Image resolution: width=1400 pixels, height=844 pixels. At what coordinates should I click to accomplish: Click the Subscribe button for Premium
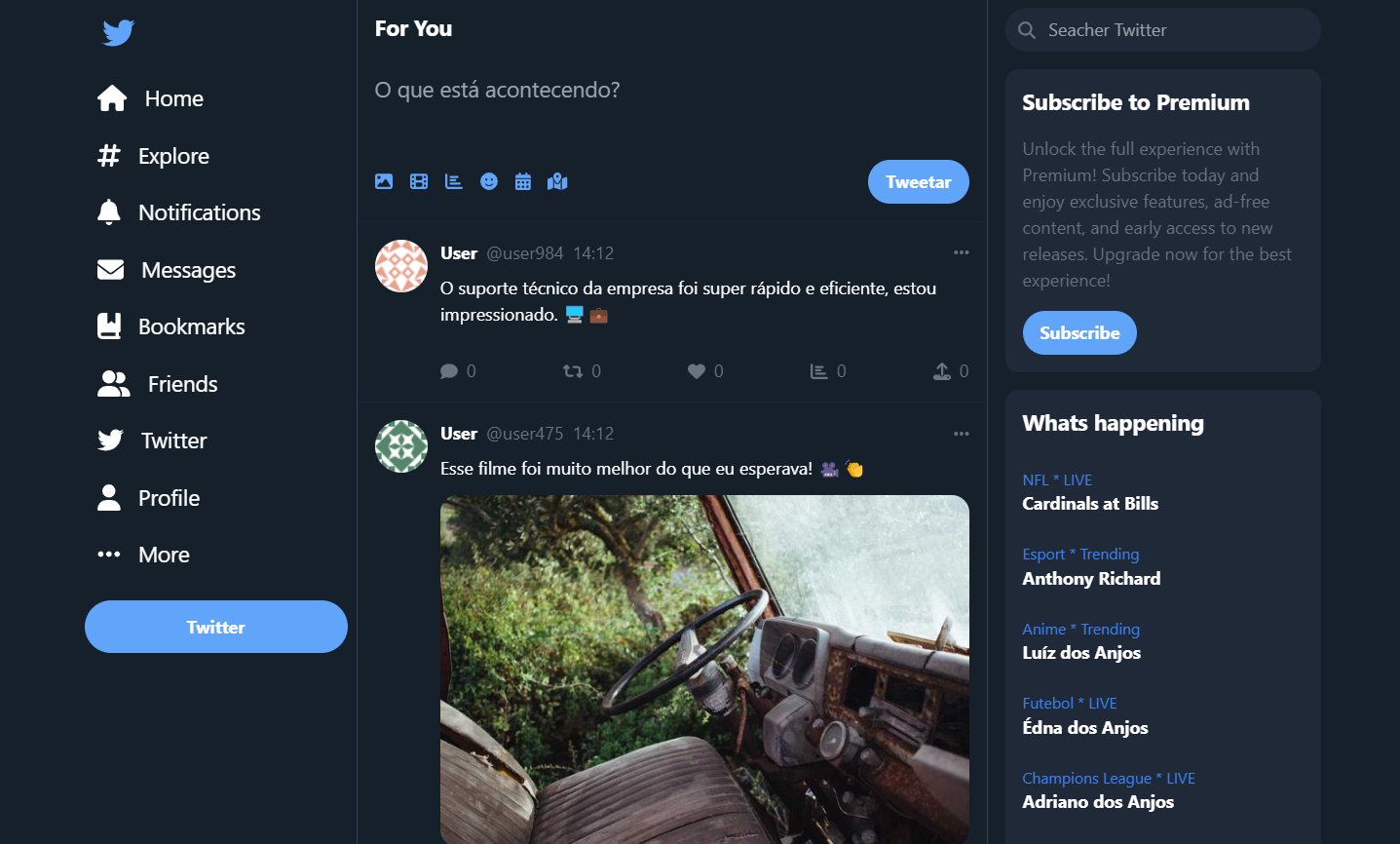tap(1079, 333)
